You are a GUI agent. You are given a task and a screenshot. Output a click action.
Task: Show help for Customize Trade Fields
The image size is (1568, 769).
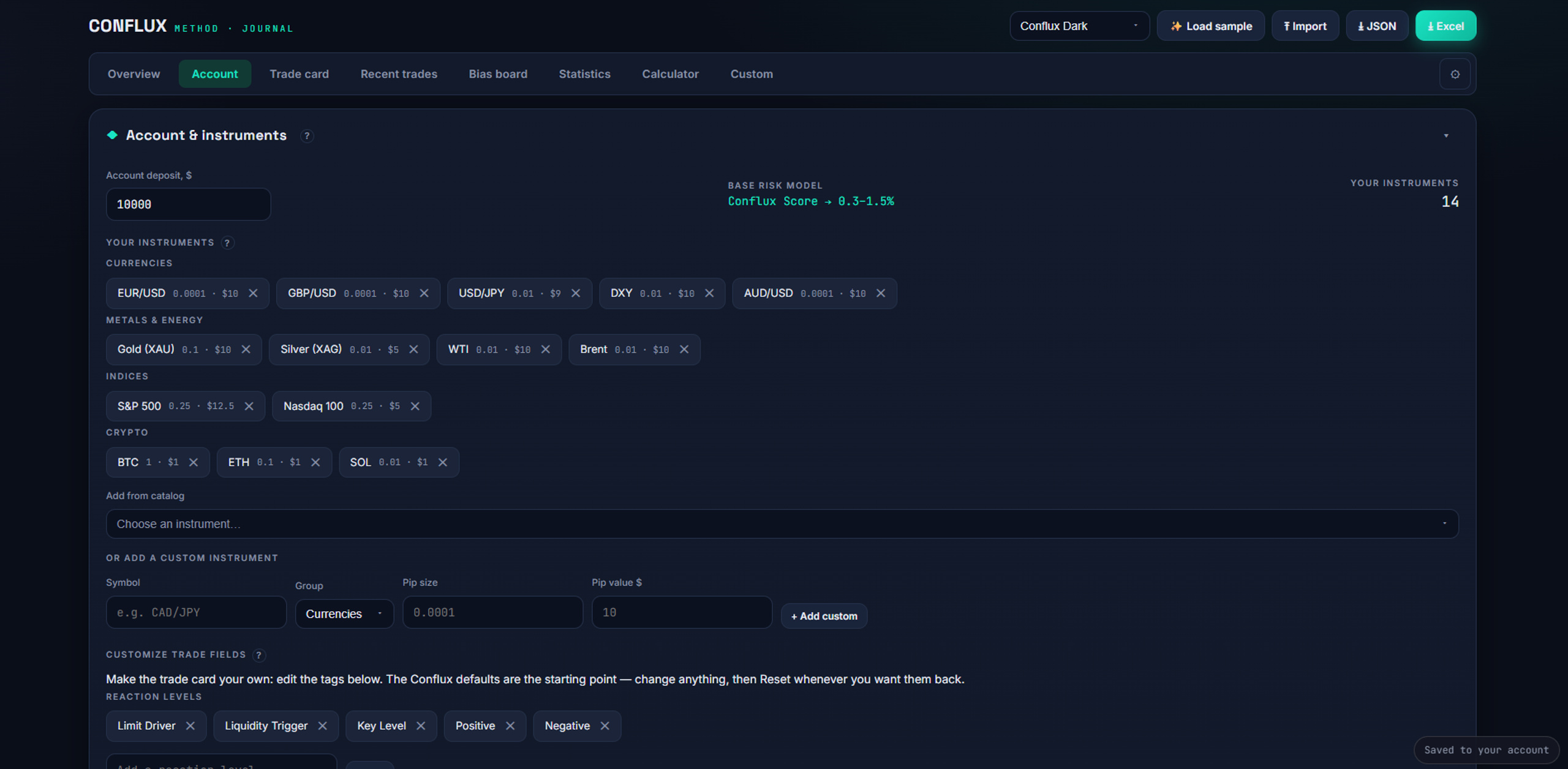pos(259,655)
